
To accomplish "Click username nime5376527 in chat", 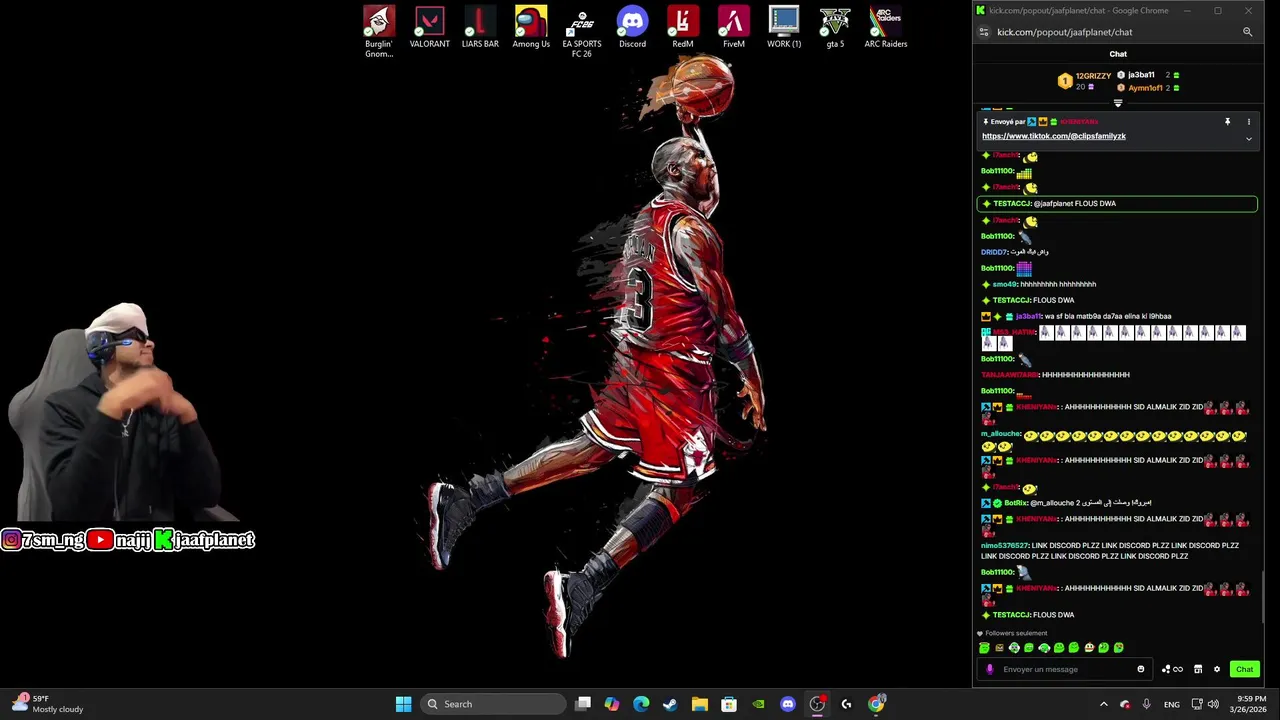I will tap(1005, 546).
